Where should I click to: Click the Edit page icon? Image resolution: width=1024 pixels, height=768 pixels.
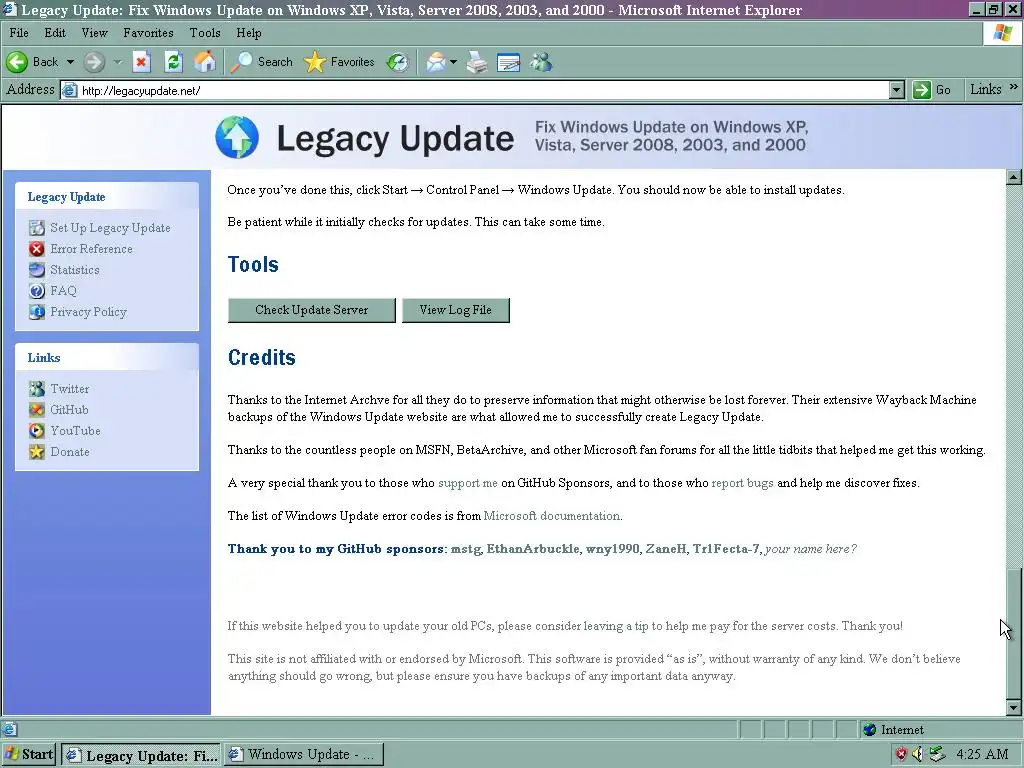point(509,63)
